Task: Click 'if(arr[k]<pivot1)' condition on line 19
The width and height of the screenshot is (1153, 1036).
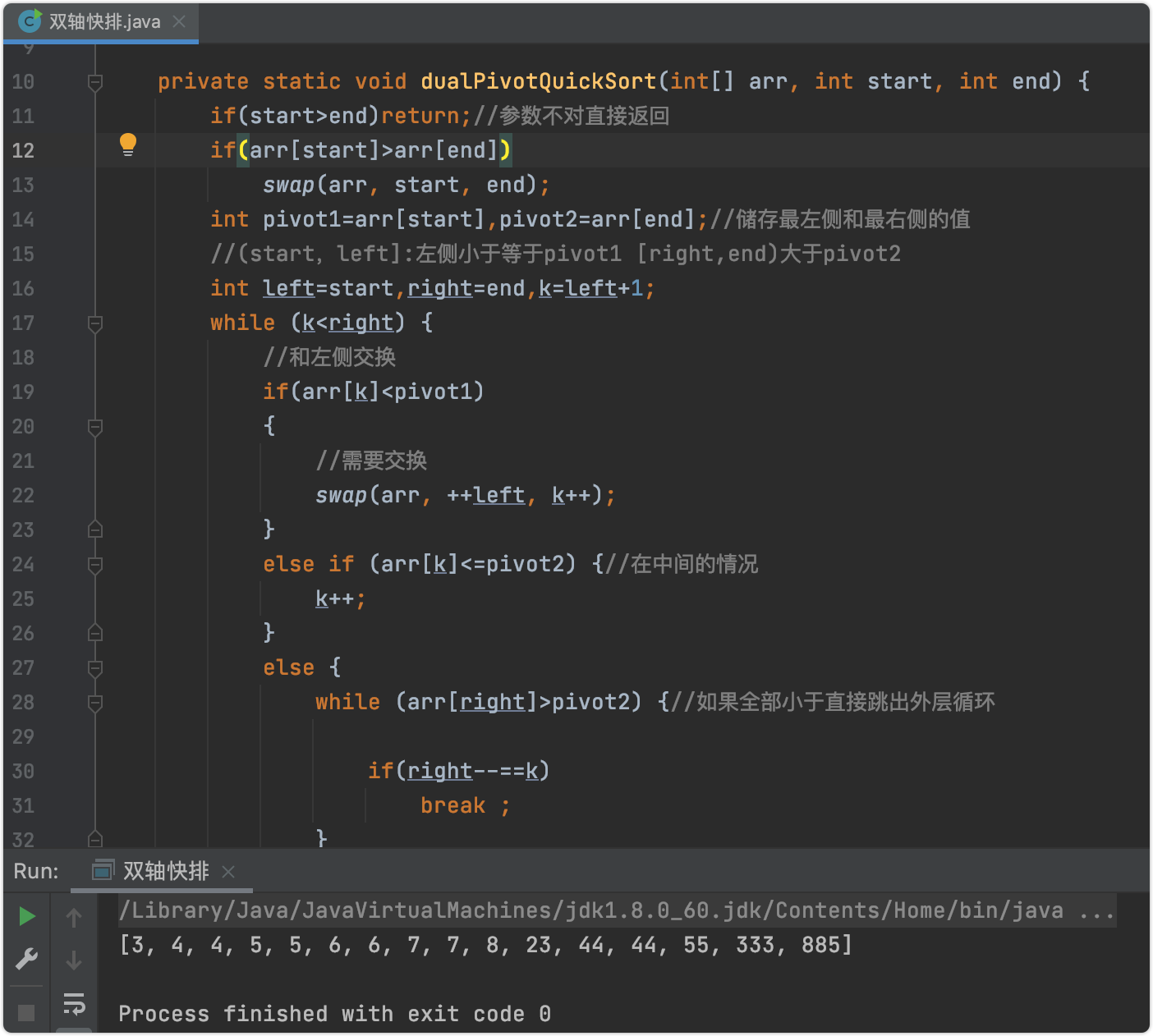Action: 374,392
